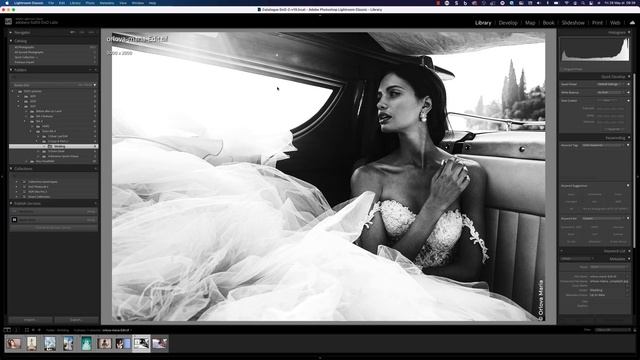Click the cloud sync status icon
The width and height of the screenshot is (640, 360).
[632, 22]
